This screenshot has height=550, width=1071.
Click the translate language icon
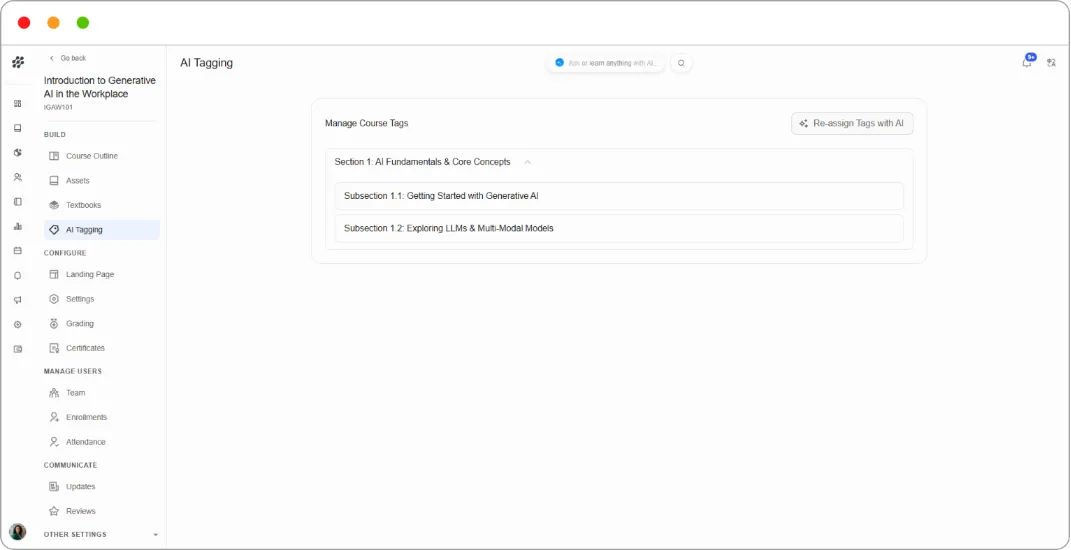point(1052,63)
